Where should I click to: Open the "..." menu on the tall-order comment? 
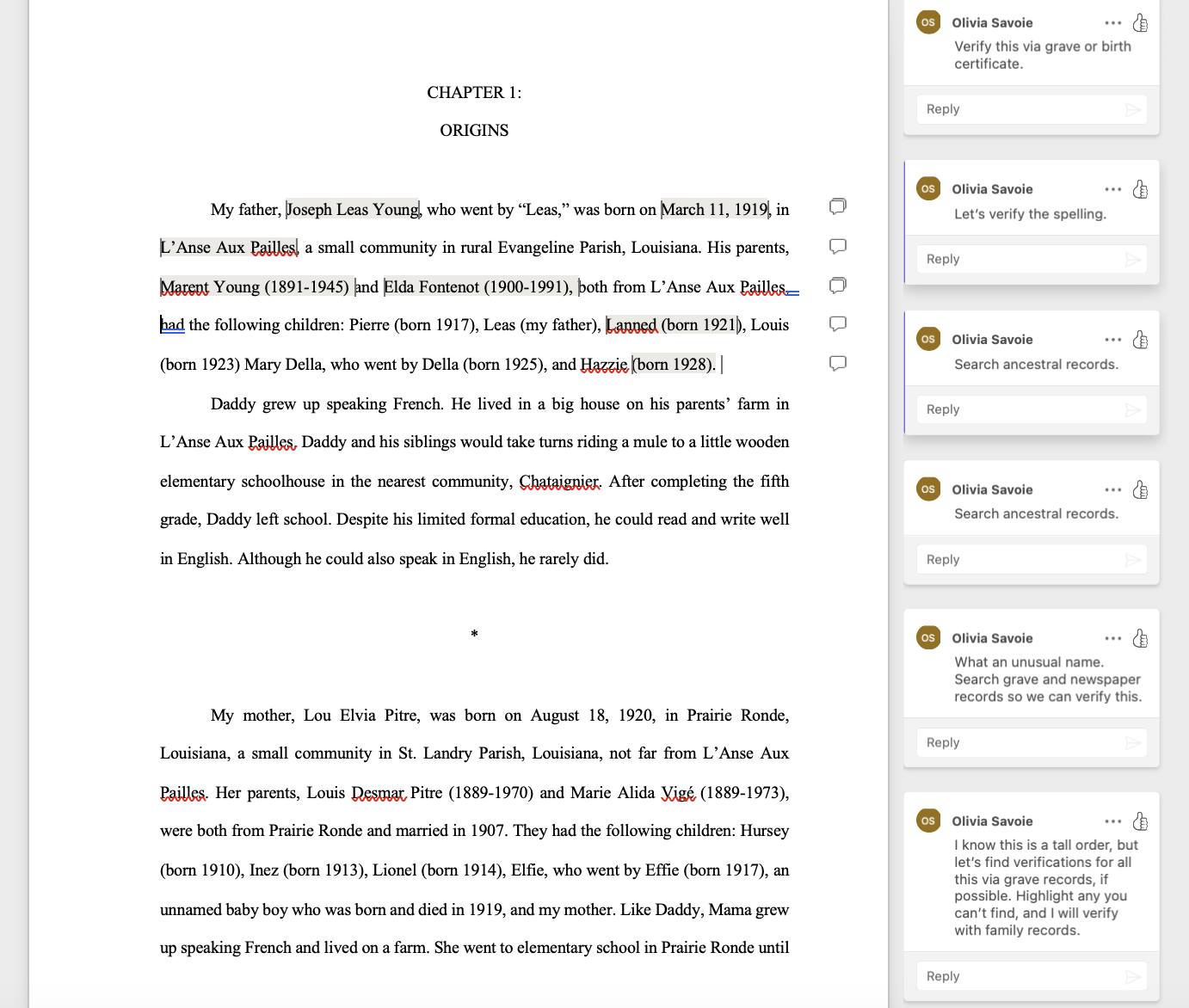(1112, 821)
